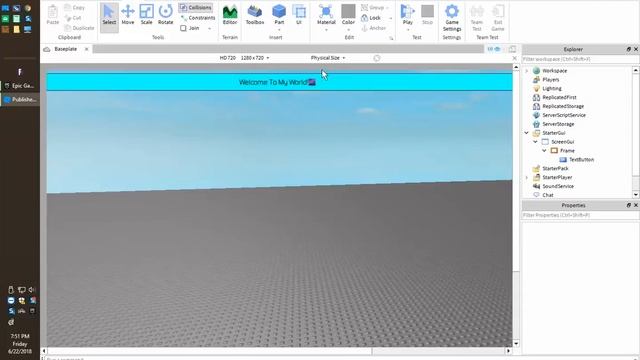Open the 1280 x 720 resolution dropdown
Viewport: 640px width, 360px height.
(255, 58)
